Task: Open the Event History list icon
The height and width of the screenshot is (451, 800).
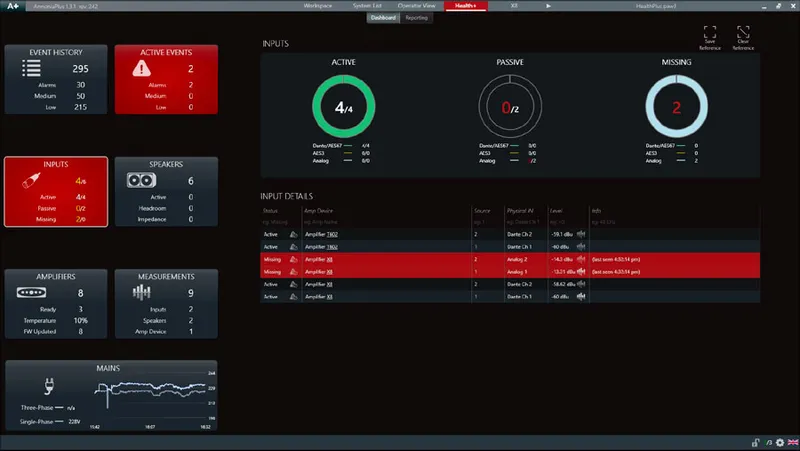Action: point(31,68)
